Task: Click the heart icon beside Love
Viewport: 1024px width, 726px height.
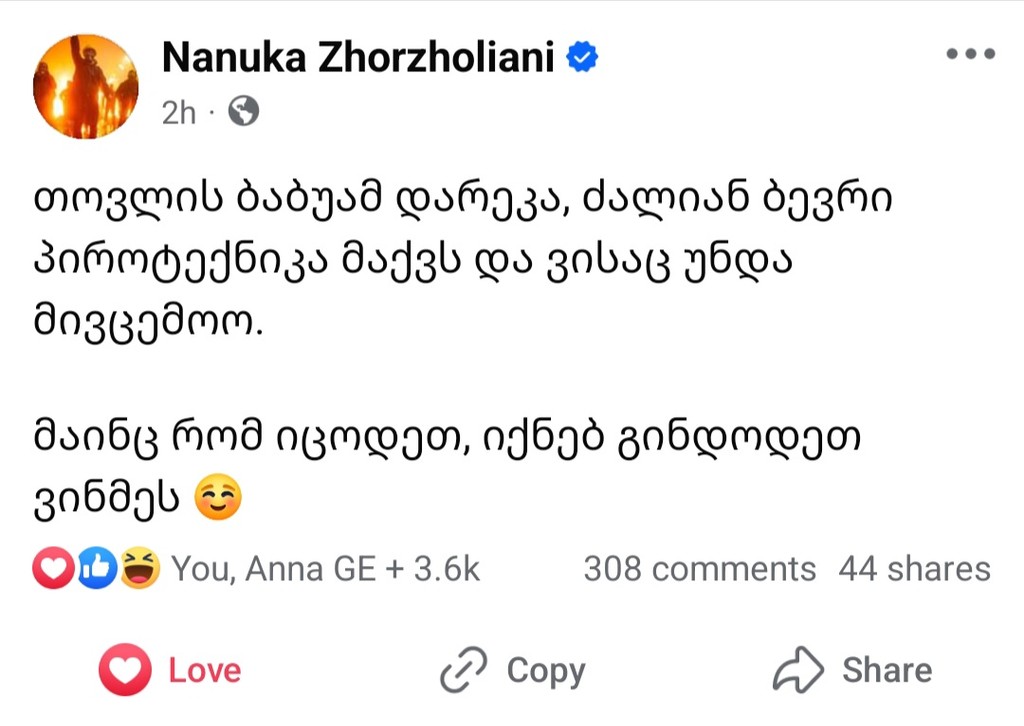Action: pyautogui.click(x=127, y=669)
